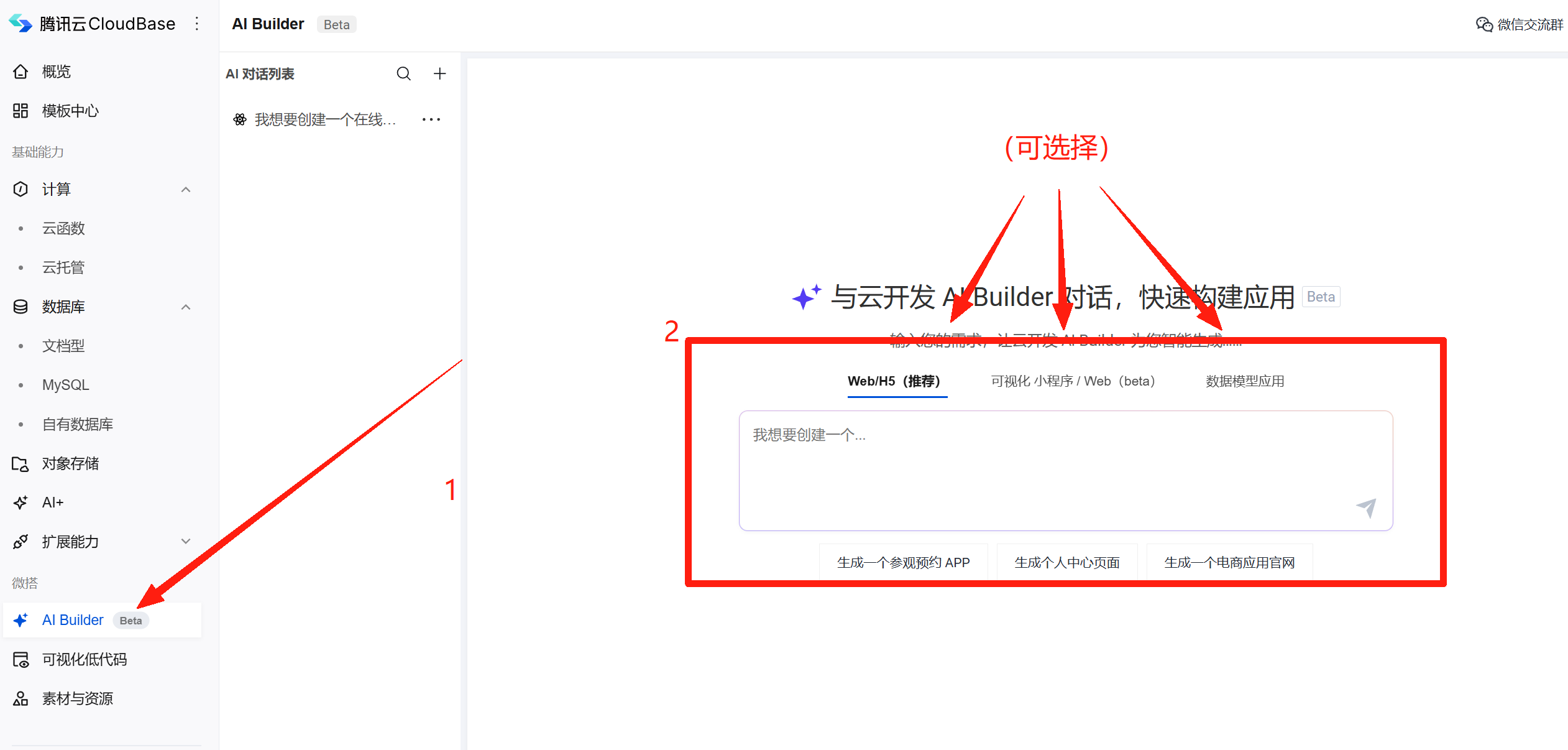Collapse the 计算 section chevron
Image resolution: width=1568 pixels, height=750 pixels.
tap(186, 189)
